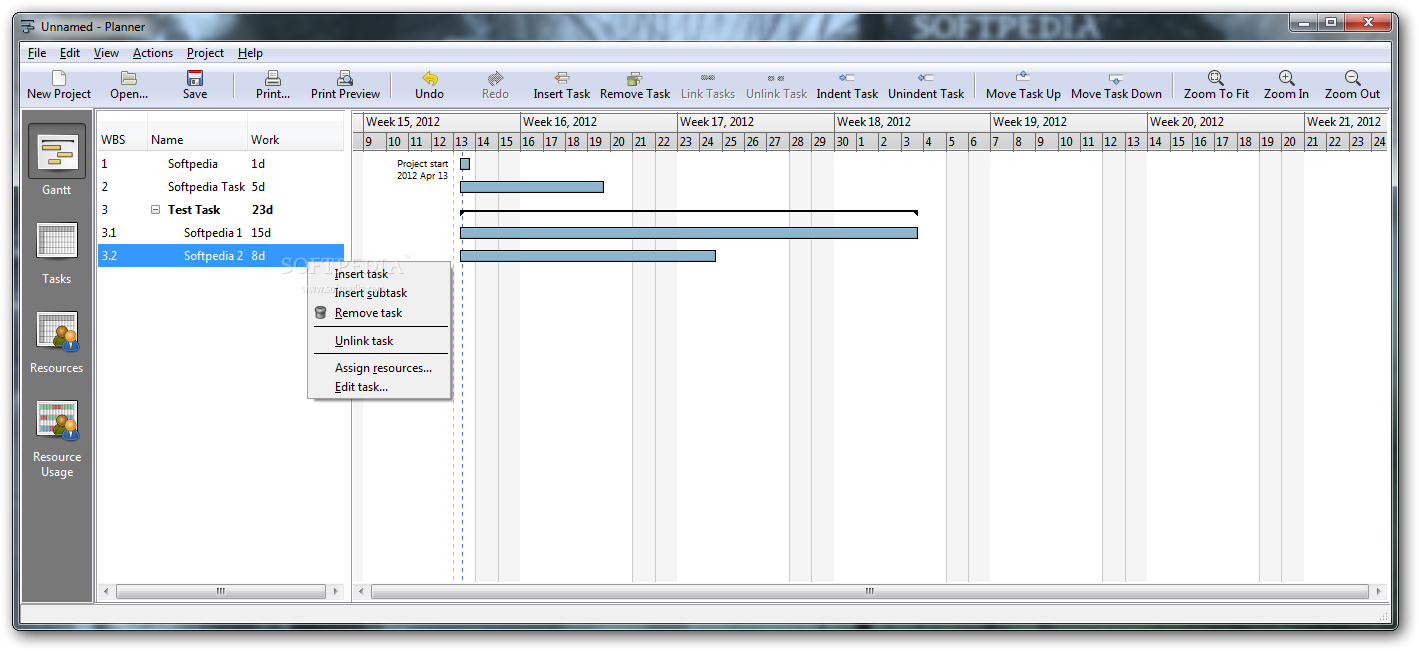The width and height of the screenshot is (1419, 651).
Task: Click the Gantt scrollbar left arrow
Action: [361, 591]
